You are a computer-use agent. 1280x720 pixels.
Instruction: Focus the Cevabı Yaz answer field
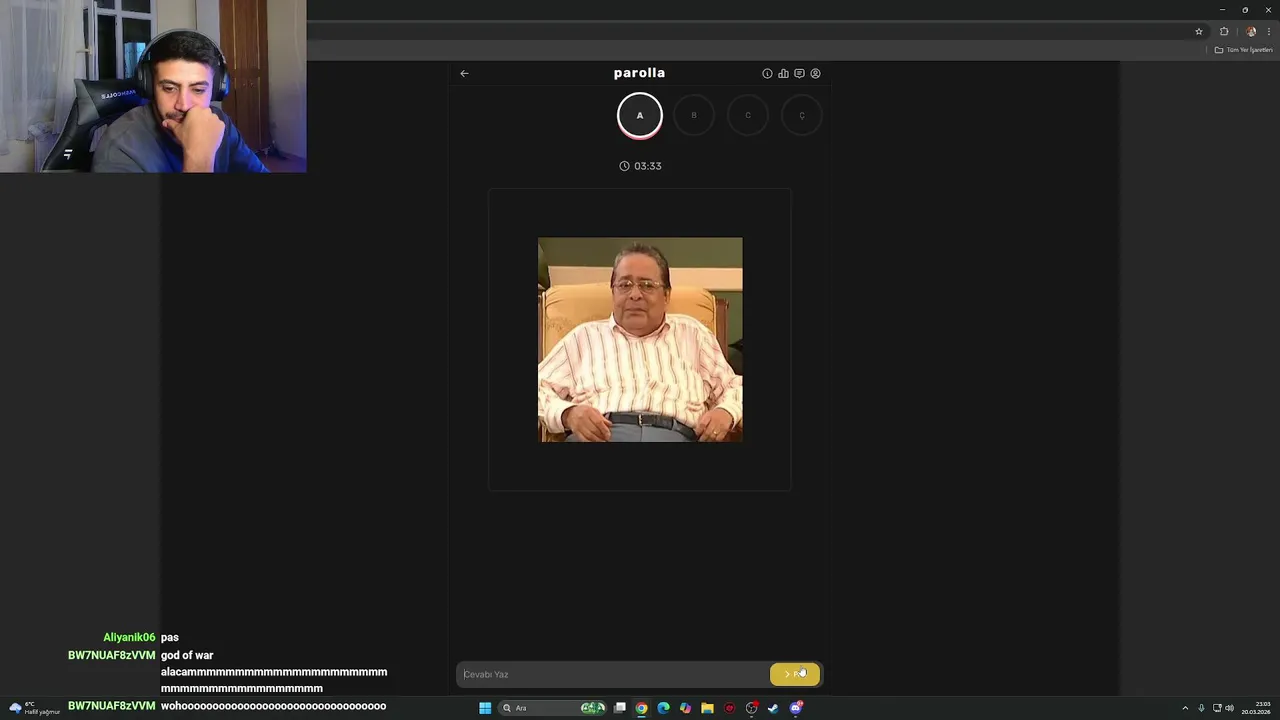click(x=612, y=674)
